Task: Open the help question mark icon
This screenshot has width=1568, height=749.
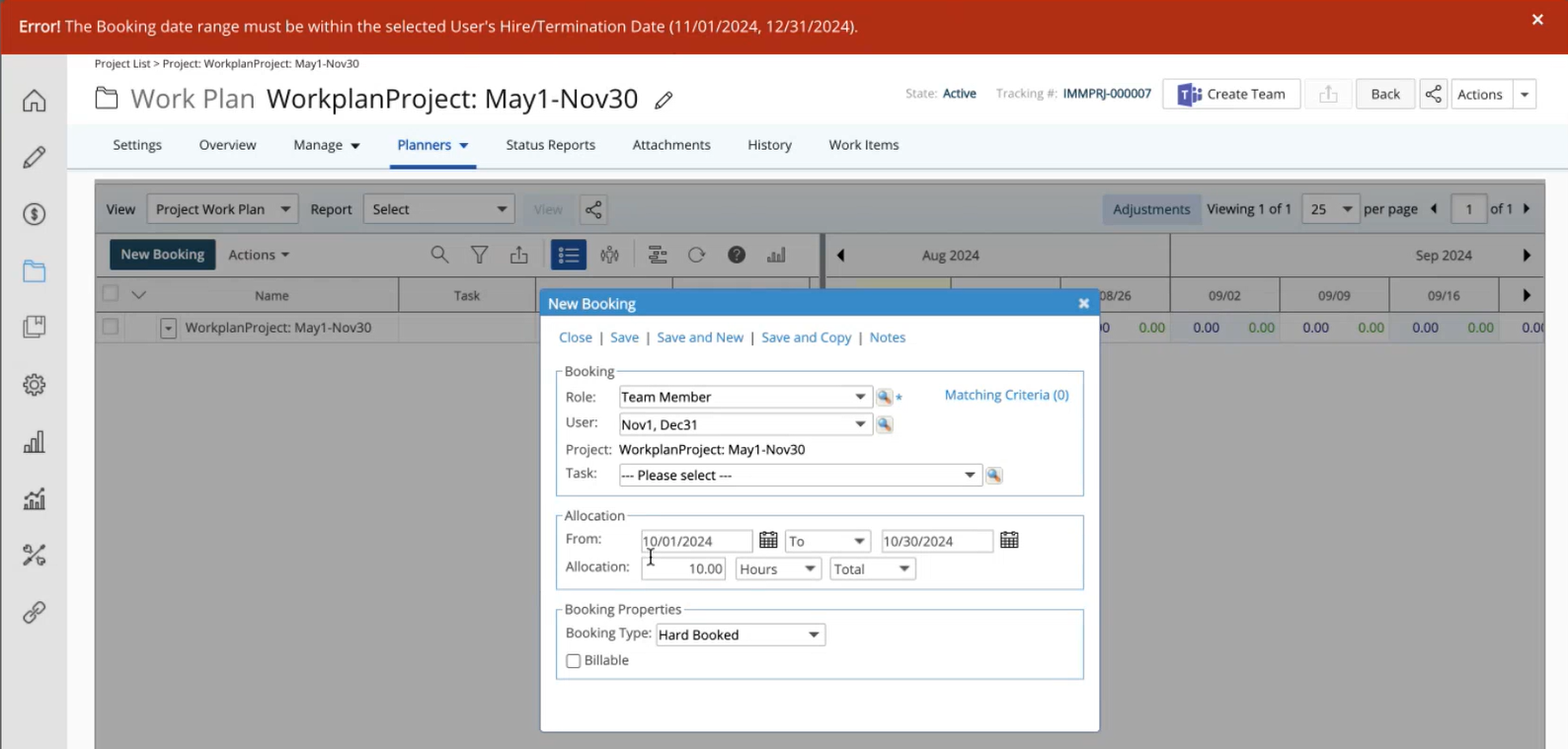Action: point(737,255)
